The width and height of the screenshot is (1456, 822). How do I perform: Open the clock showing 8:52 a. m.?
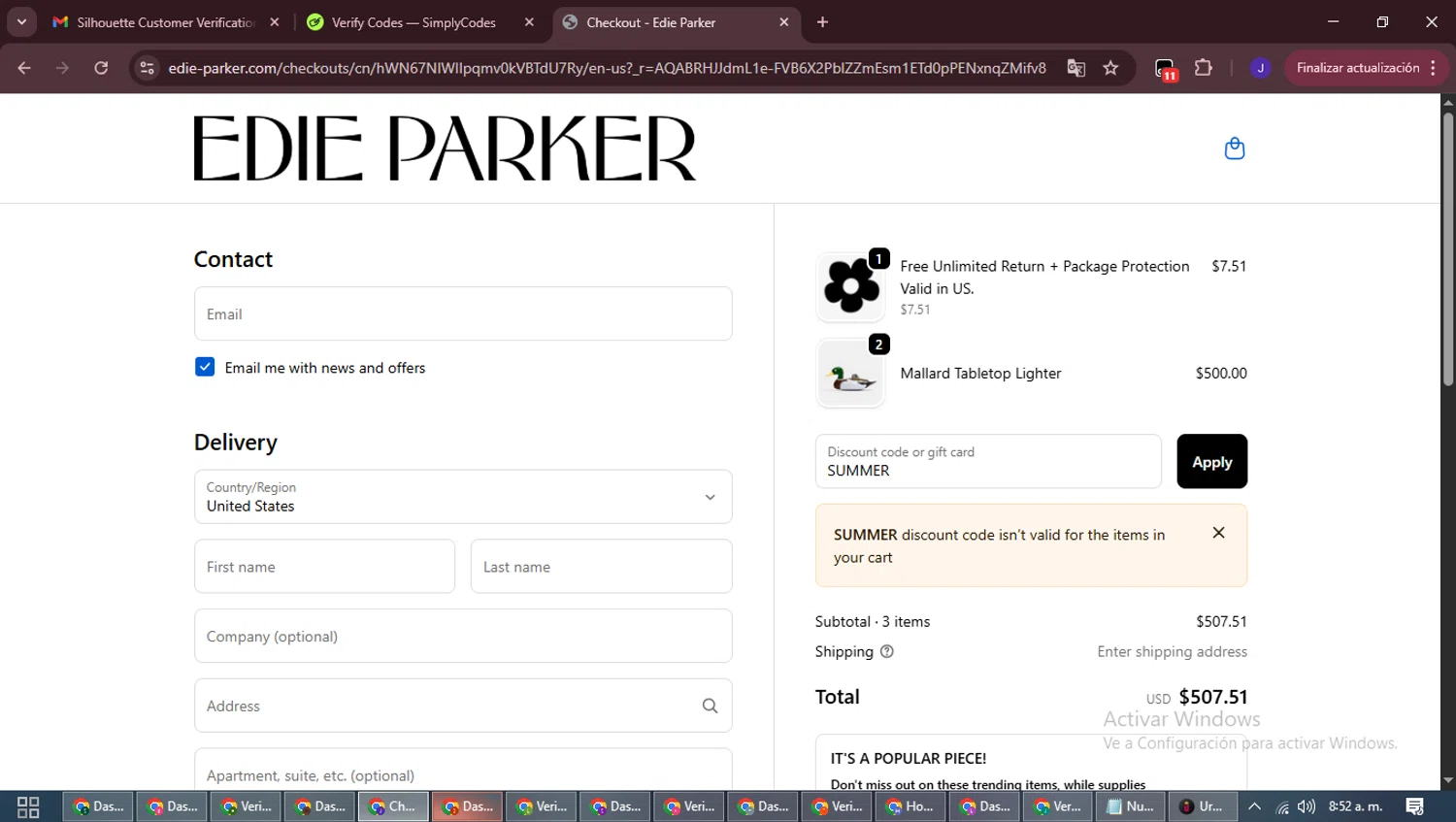point(1355,806)
